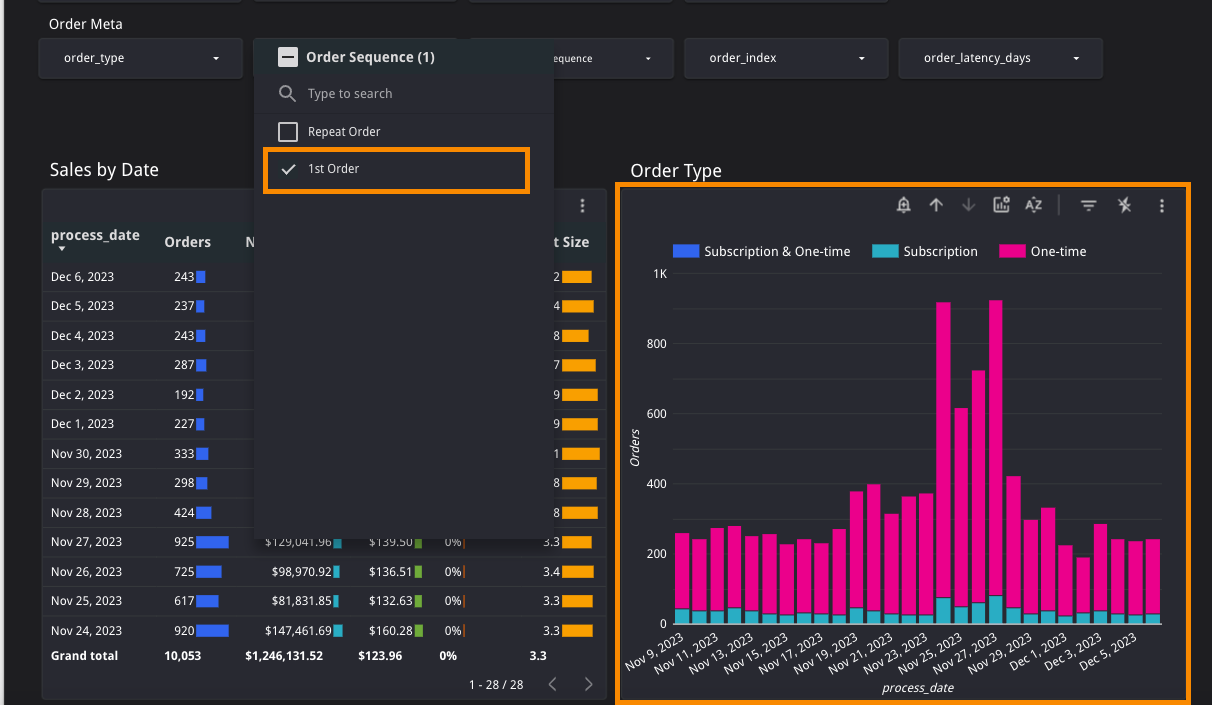Screen dimensions: 1212x705
Task: Sort table by Orders column header
Action: (x=187, y=242)
